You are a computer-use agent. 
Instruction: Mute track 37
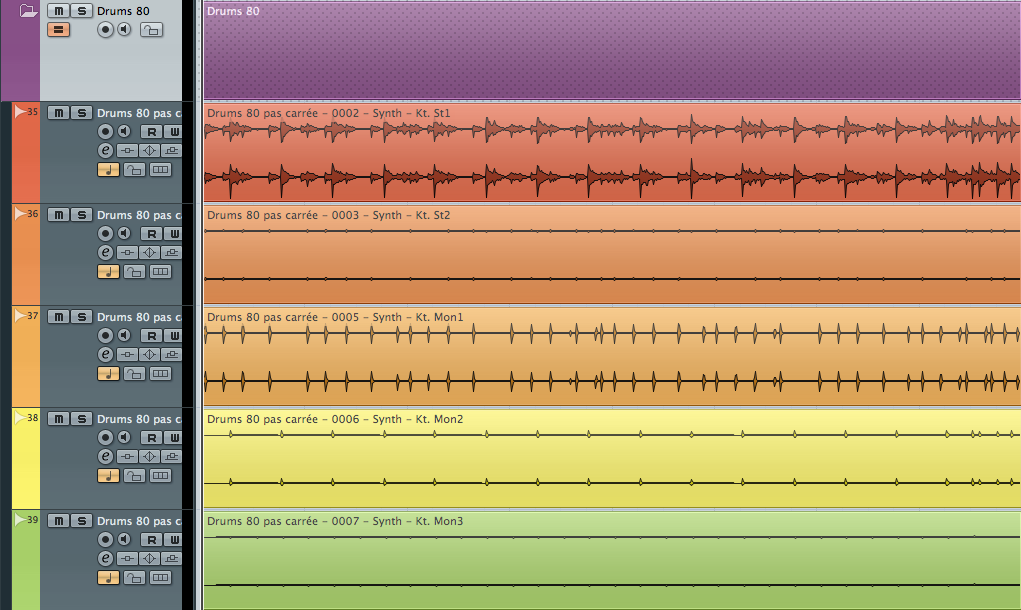[x=59, y=316]
